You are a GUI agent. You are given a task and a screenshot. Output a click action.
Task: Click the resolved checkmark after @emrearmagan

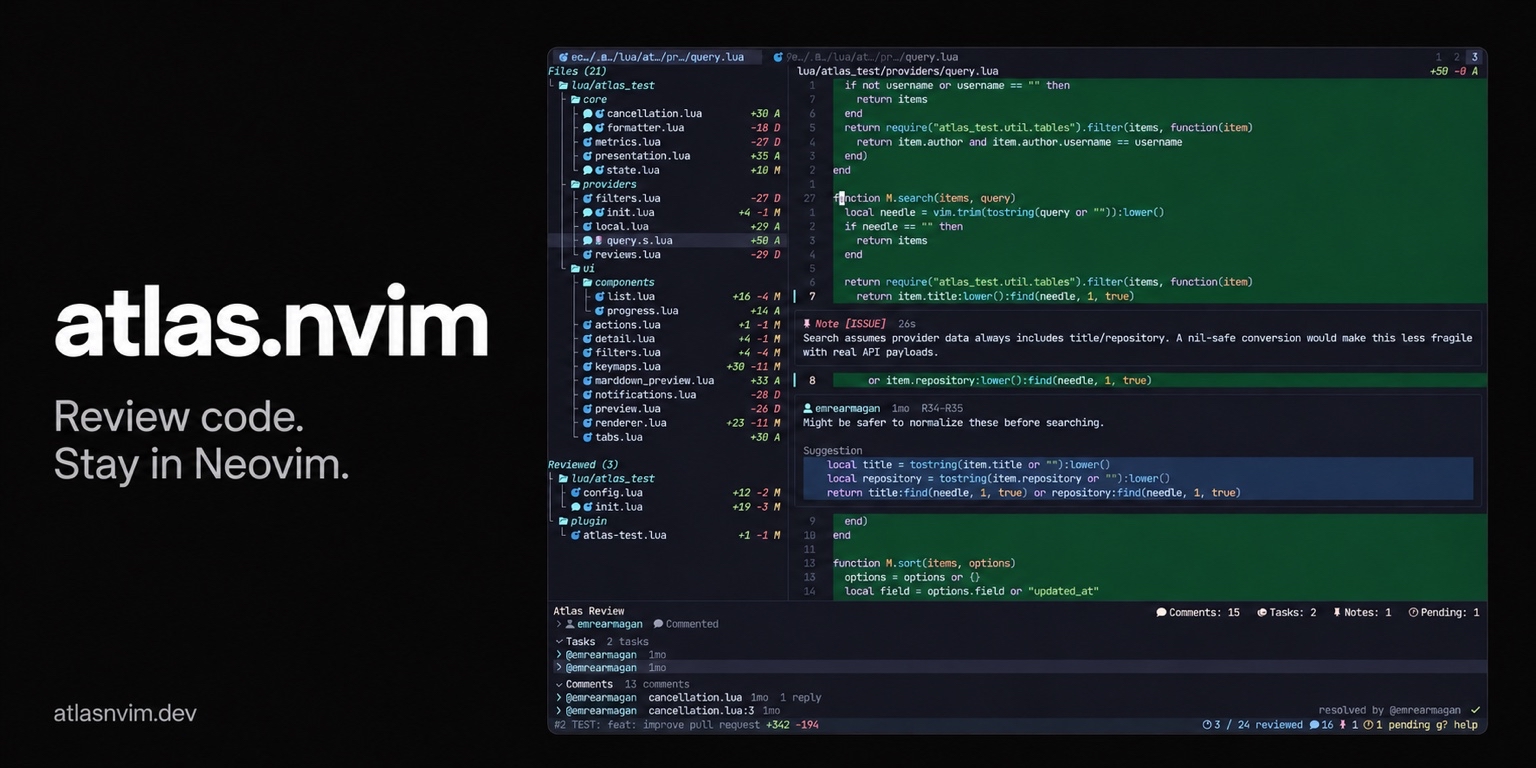(x=1475, y=710)
